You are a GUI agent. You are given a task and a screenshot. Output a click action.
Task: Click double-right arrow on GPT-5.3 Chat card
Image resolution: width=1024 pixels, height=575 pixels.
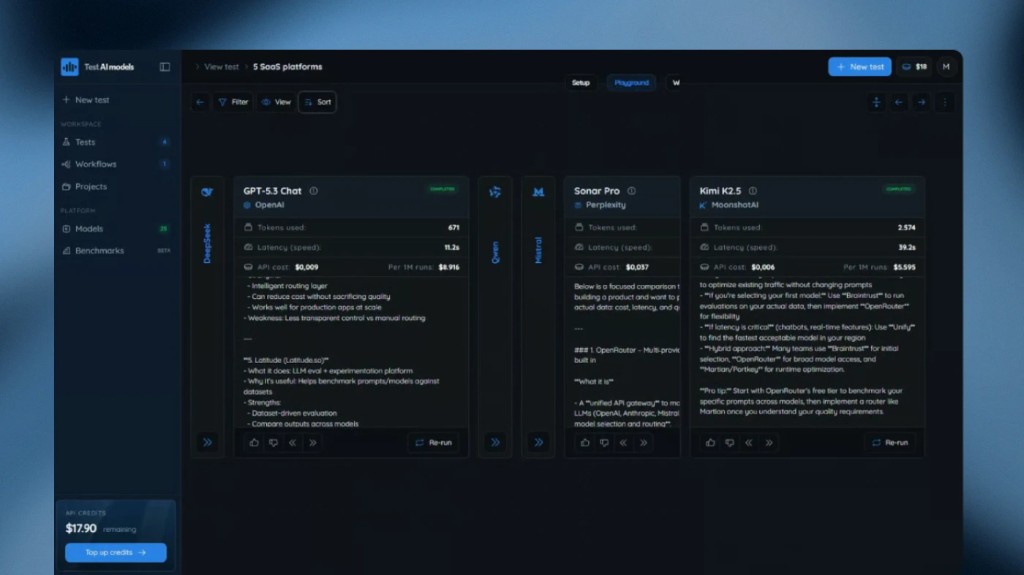click(313, 442)
